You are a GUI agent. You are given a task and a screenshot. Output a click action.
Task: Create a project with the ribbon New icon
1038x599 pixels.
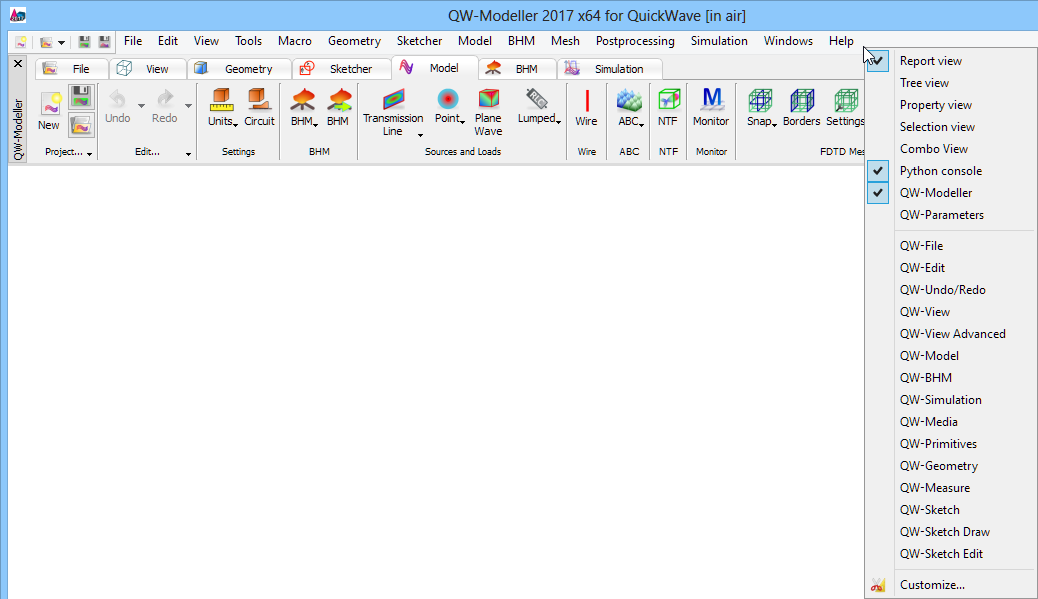(x=49, y=111)
